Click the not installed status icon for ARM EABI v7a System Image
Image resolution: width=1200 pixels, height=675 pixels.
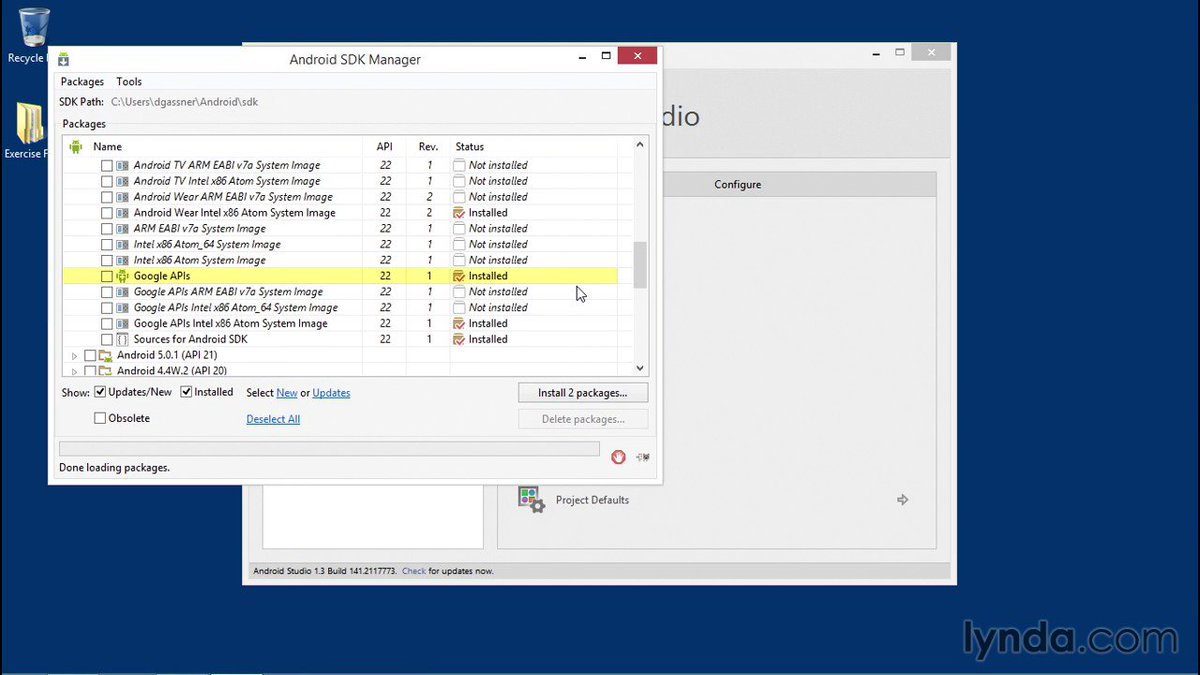point(459,229)
